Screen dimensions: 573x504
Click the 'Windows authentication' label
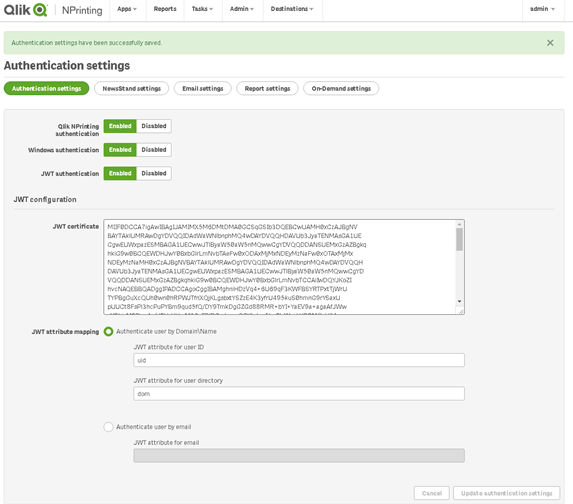(64, 150)
